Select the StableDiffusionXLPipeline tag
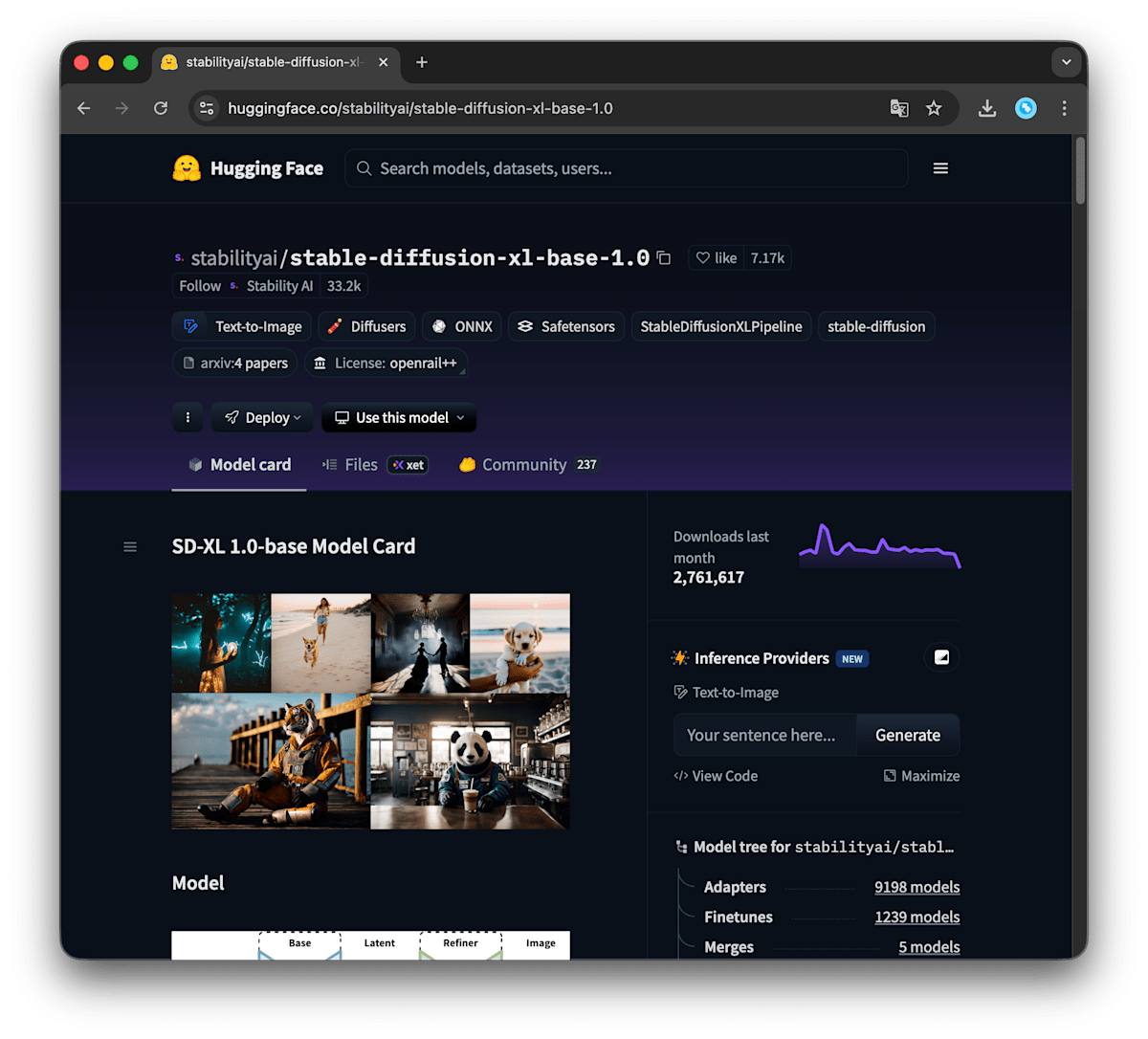The image size is (1148, 1039). pyautogui.click(x=721, y=326)
